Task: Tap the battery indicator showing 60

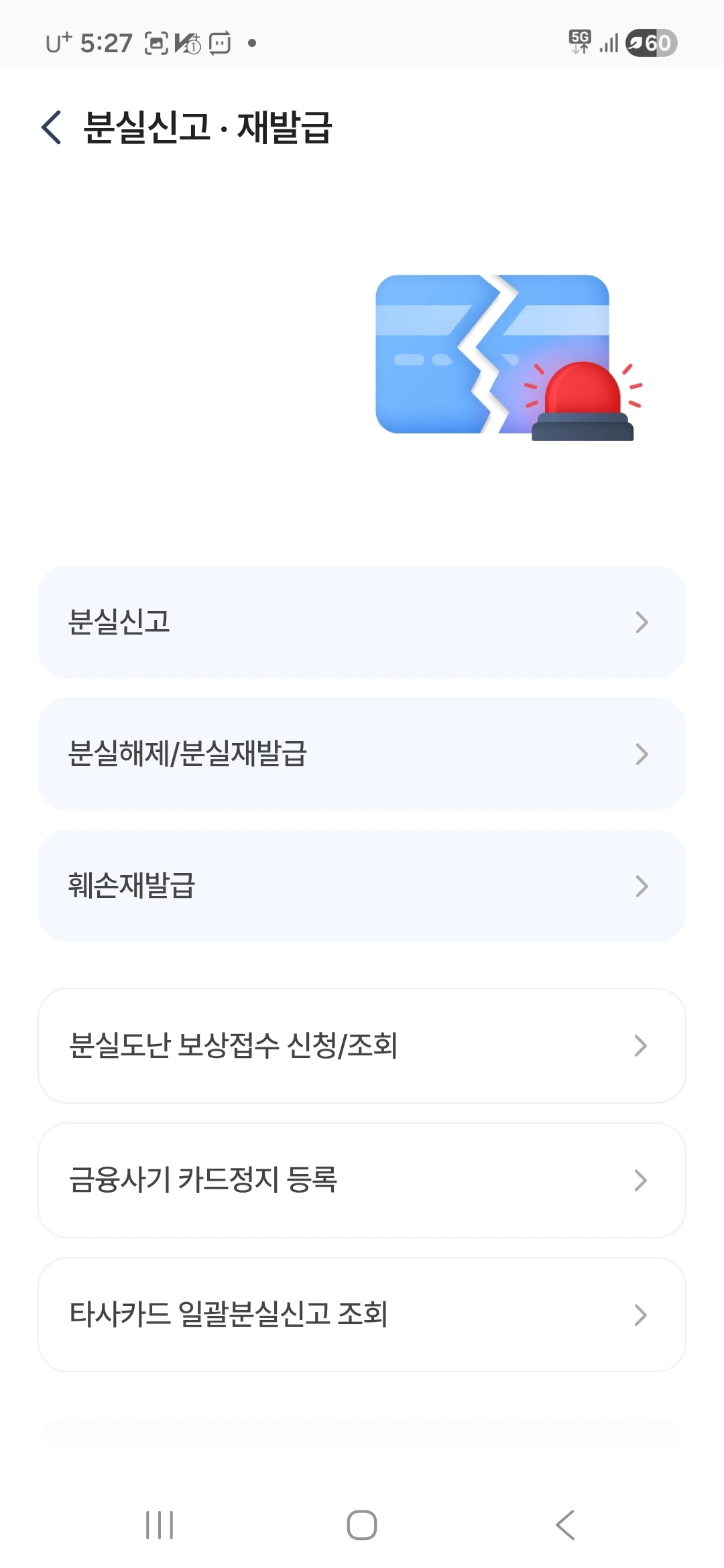Action: point(651,43)
